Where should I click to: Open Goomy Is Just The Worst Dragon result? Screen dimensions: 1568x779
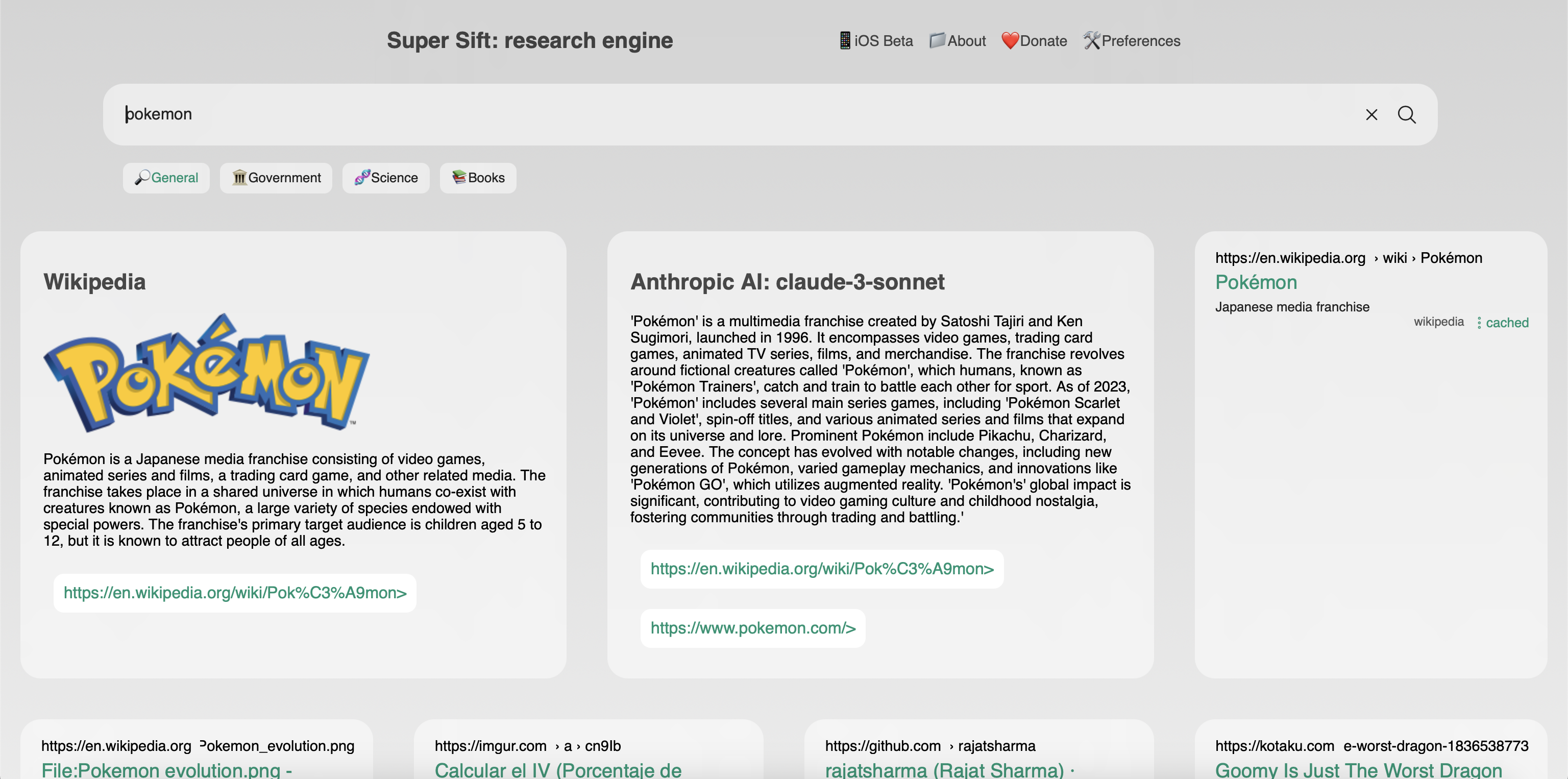1359,770
